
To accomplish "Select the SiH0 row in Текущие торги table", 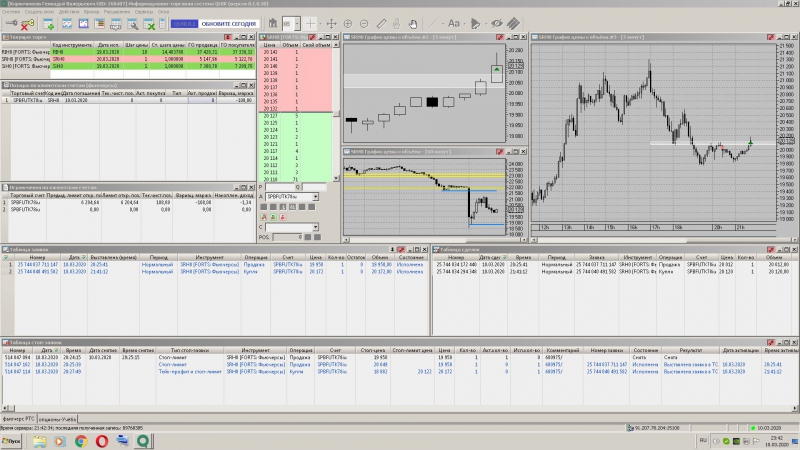I will [128, 66].
